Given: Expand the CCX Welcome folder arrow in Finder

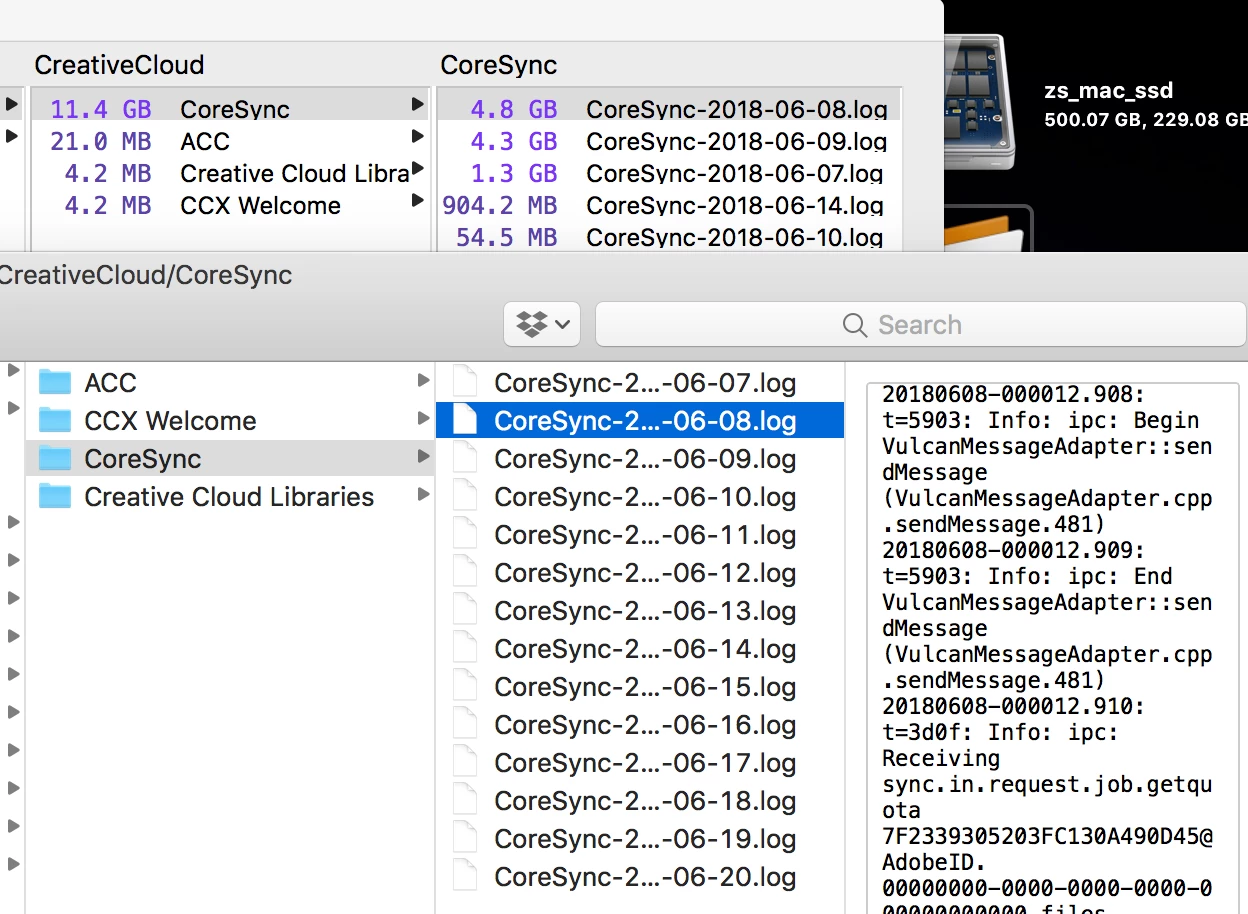Looking at the screenshot, I should 423,419.
